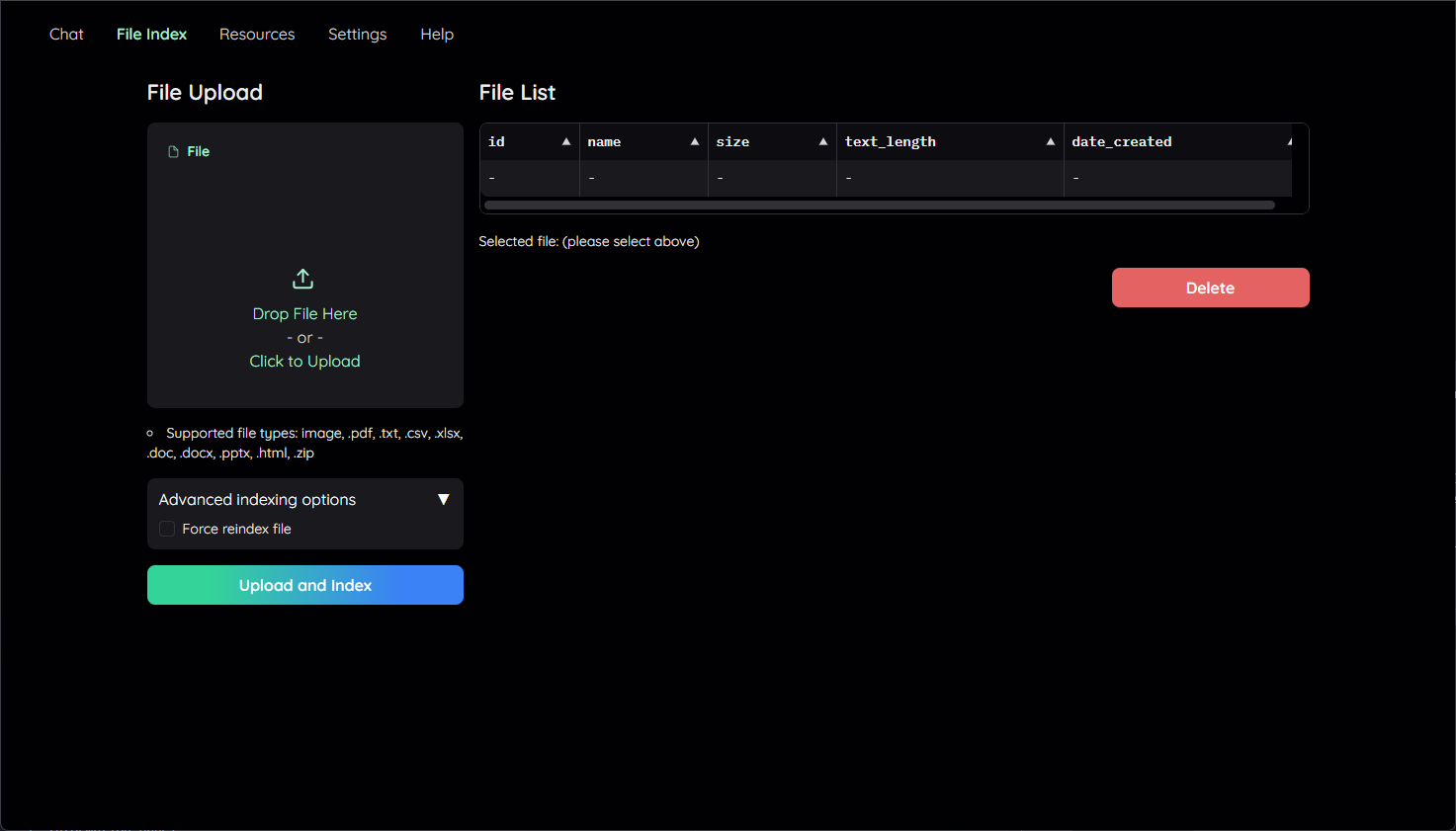Collapse Advanced indexing options with the triangle
Viewport: 1456px width, 831px height.
[444, 500]
